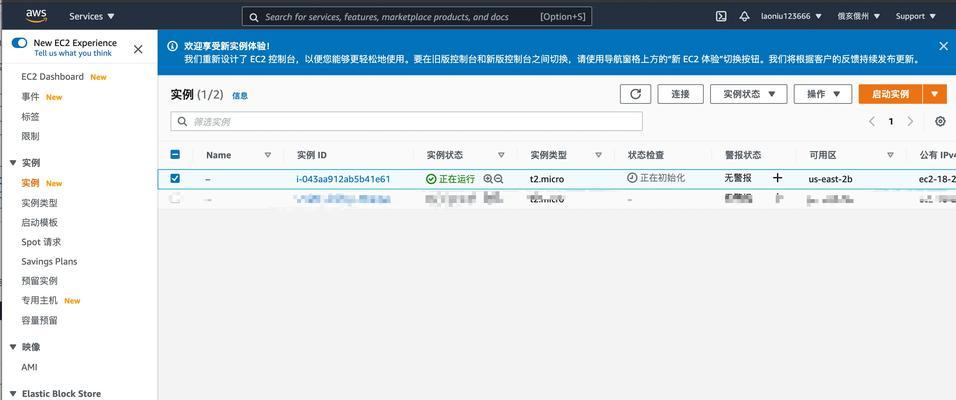Viewport: 956px width, 400px height.
Task: Go to next page arrow
Action: tap(910, 121)
